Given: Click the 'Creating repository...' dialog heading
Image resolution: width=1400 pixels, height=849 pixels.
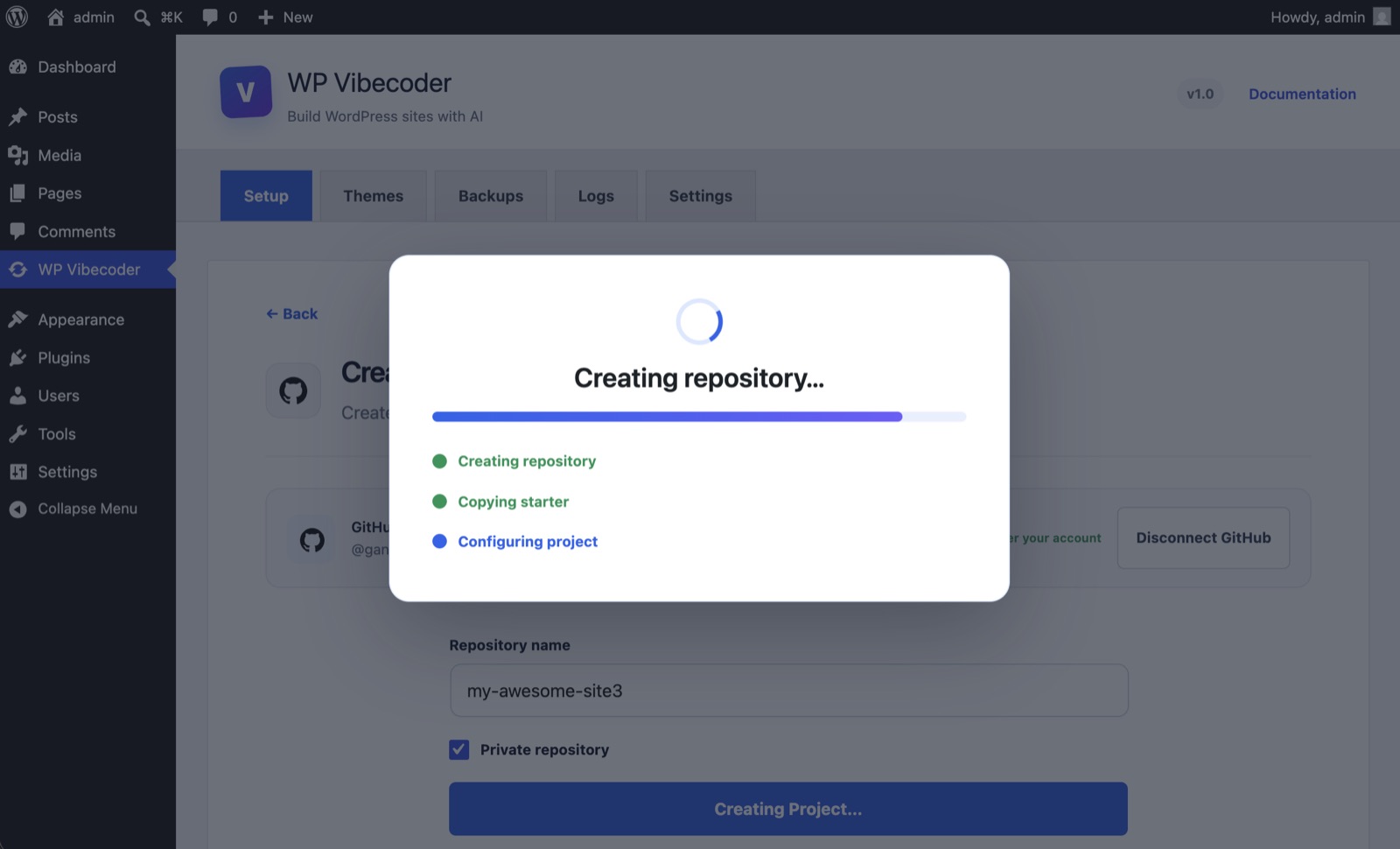Looking at the screenshot, I should (699, 378).
